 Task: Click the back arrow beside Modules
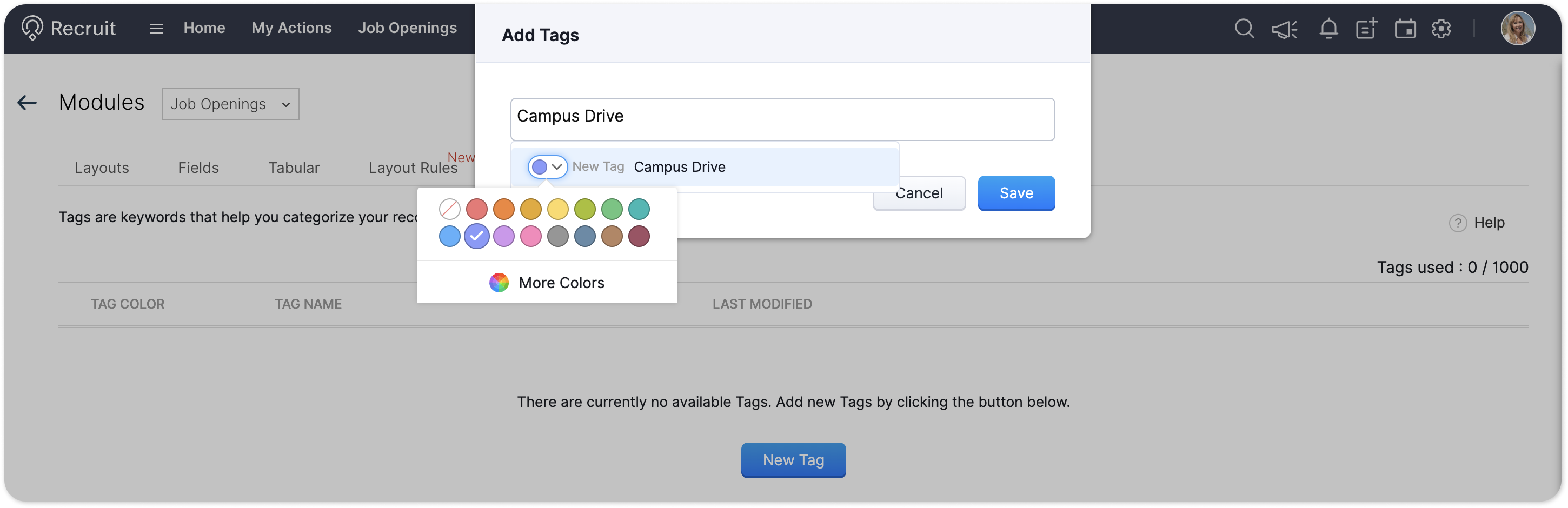(27, 103)
